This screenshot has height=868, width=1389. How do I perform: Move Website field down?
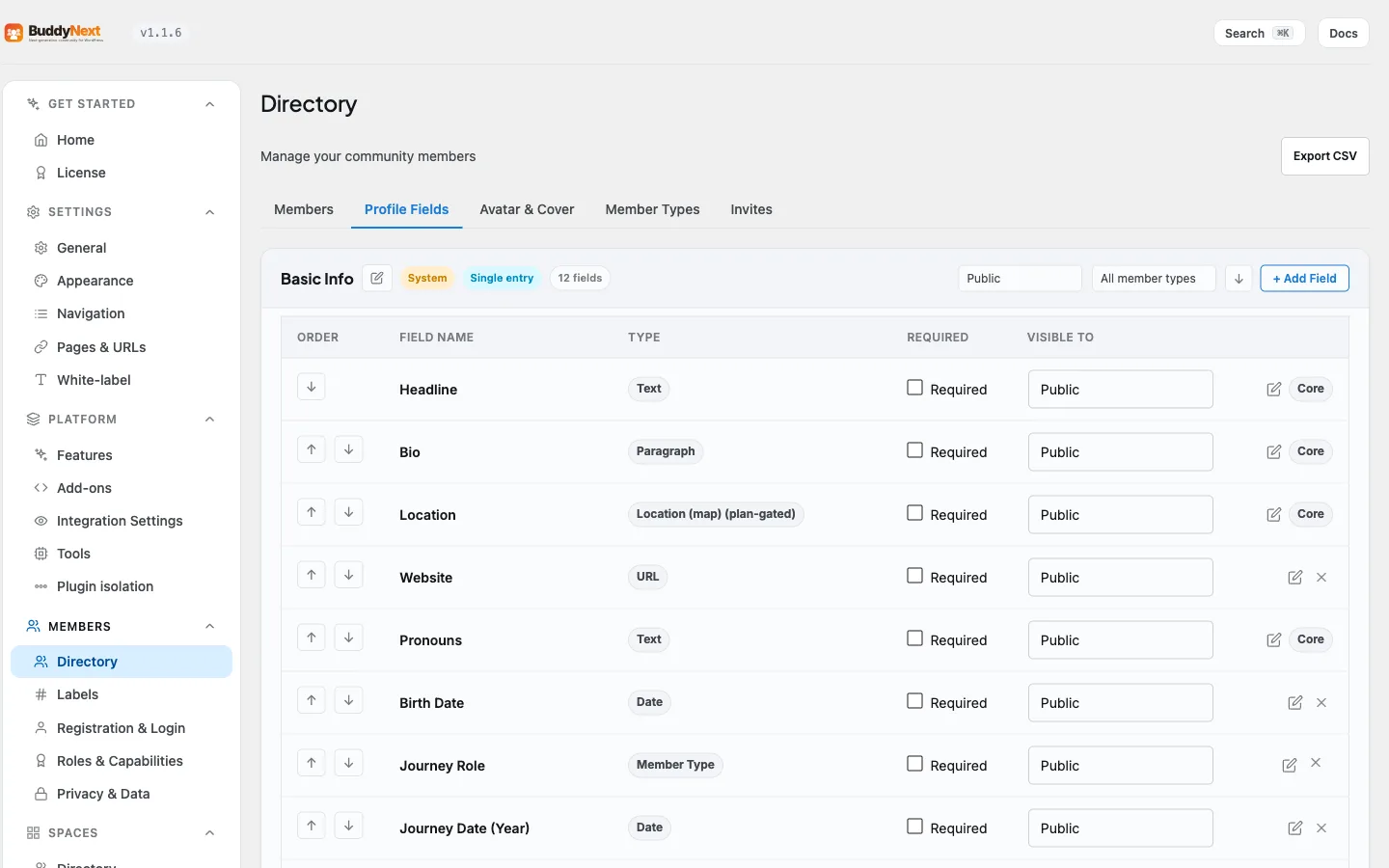tap(348, 575)
